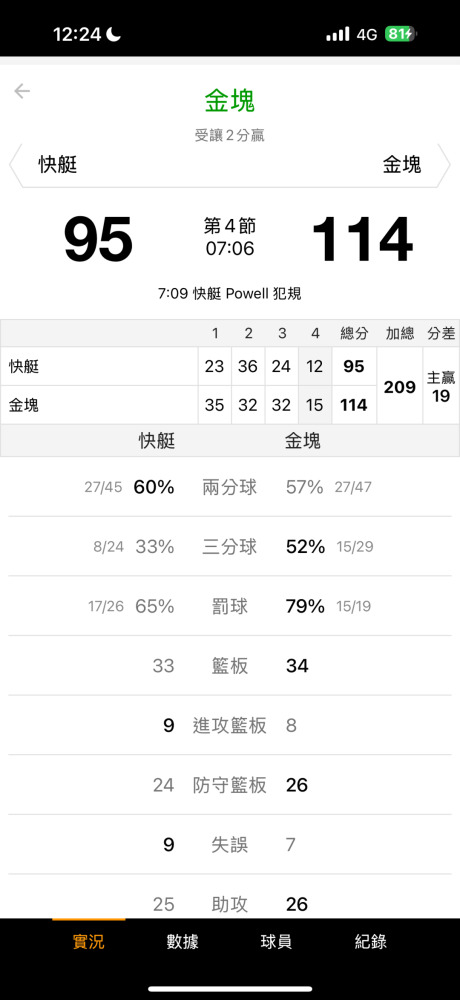The image size is (460, 1000).
Task: Select the 4th quarter column header
Action: [315, 334]
